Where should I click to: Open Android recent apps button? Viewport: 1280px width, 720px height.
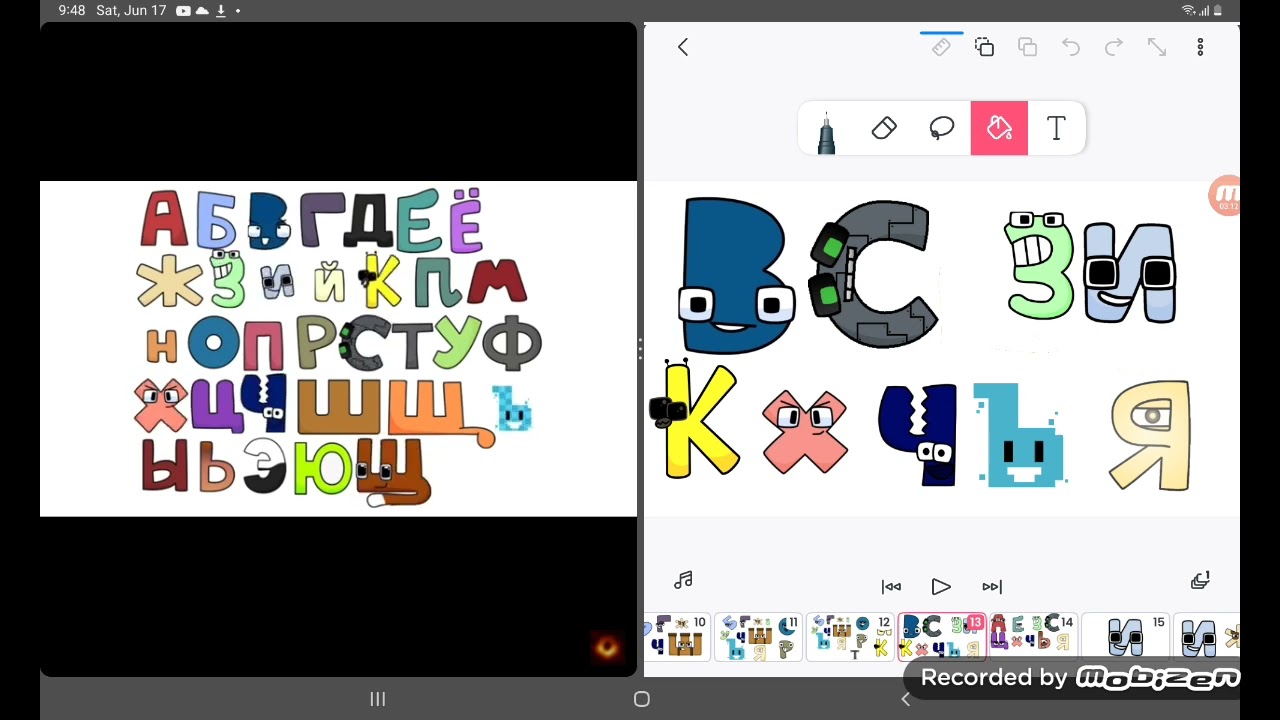[378, 699]
